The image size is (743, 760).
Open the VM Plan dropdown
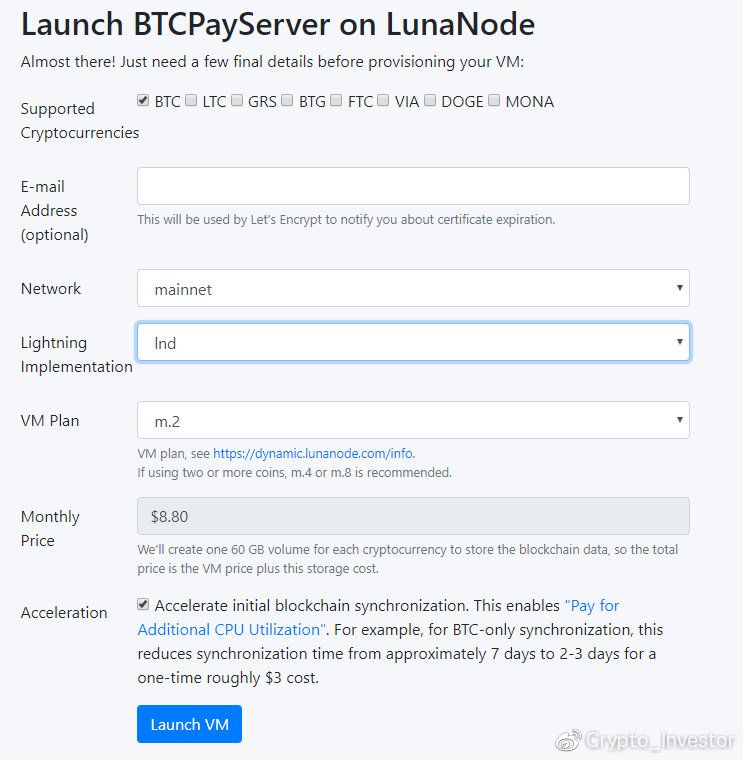[x=413, y=420]
